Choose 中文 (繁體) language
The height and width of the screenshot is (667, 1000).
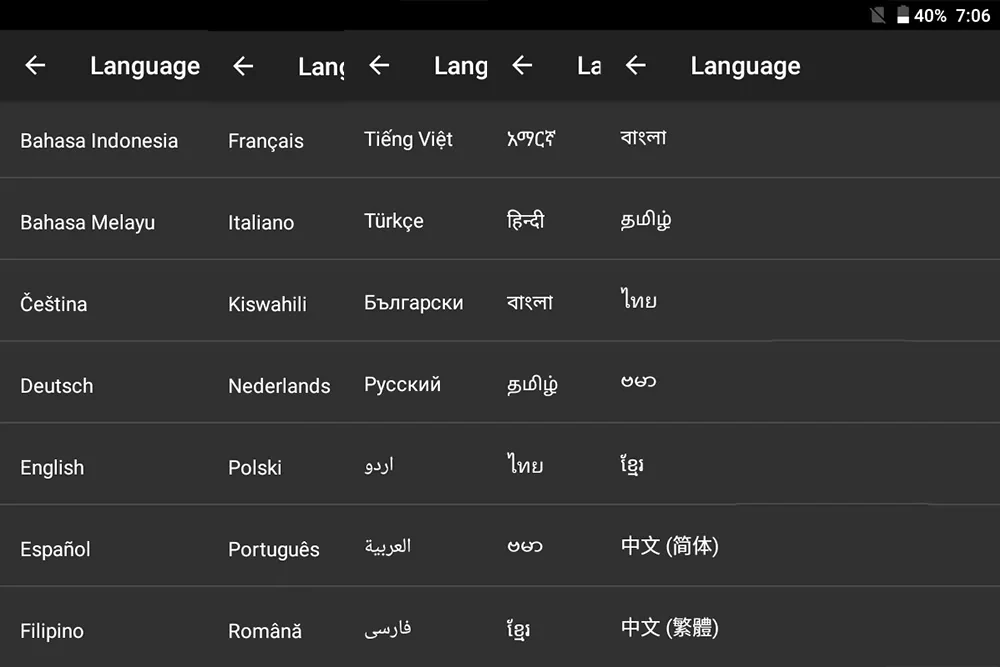(670, 627)
